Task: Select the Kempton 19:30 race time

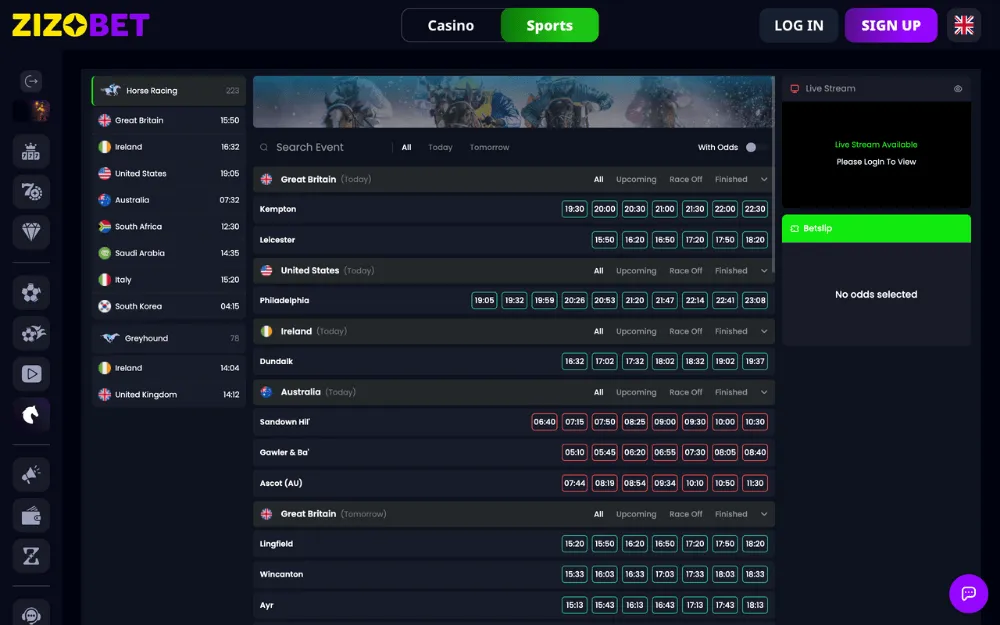Action: (x=574, y=210)
